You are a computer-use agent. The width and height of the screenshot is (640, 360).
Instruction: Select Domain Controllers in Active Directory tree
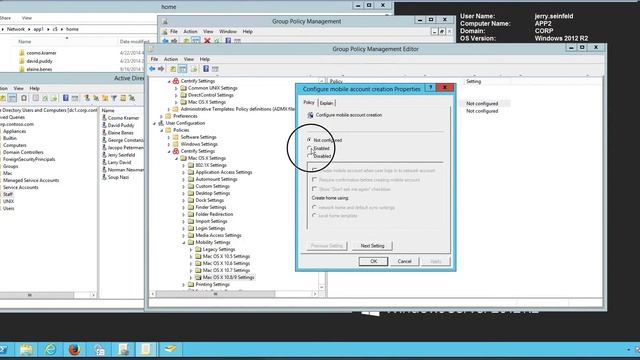[x=23, y=152]
